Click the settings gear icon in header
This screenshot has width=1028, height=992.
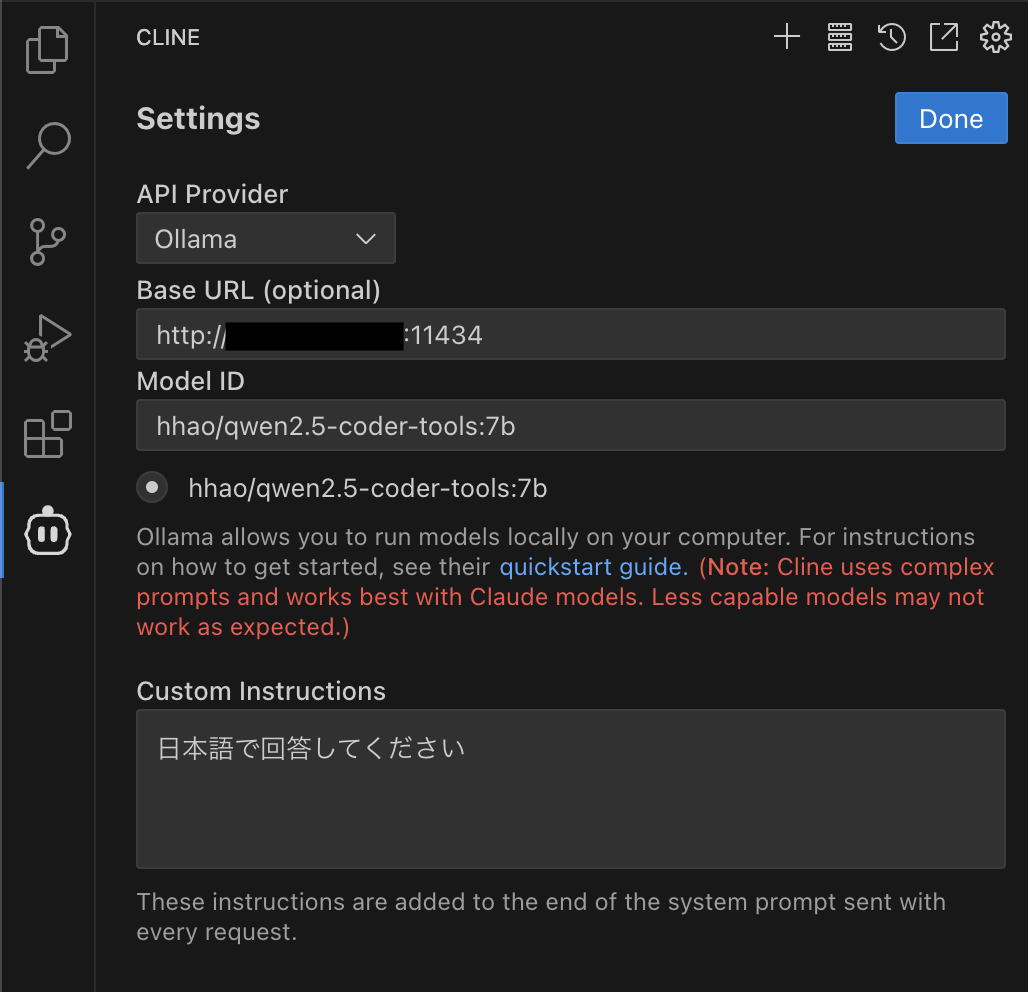click(995, 38)
